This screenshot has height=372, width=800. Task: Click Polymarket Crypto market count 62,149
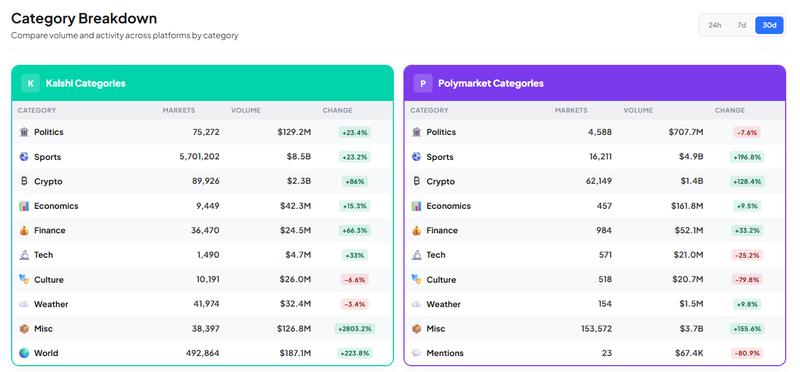598,181
